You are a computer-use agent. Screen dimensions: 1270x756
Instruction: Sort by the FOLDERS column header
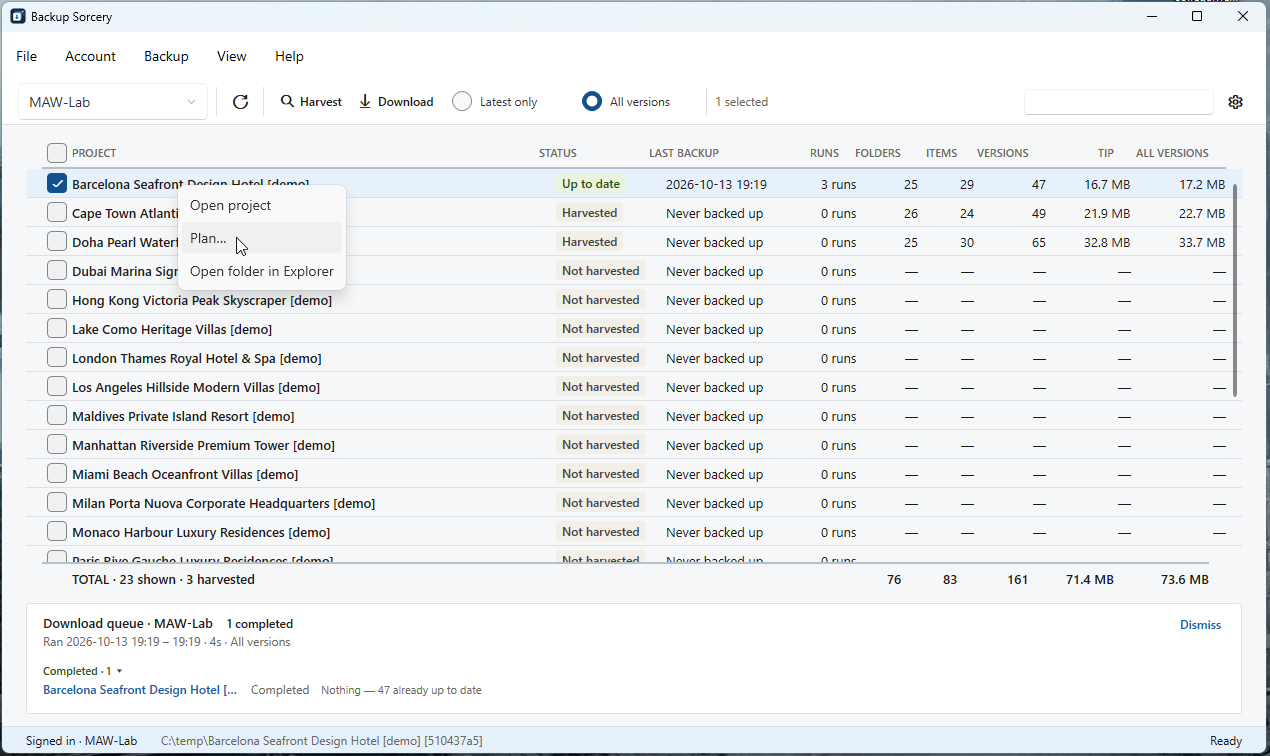(878, 153)
